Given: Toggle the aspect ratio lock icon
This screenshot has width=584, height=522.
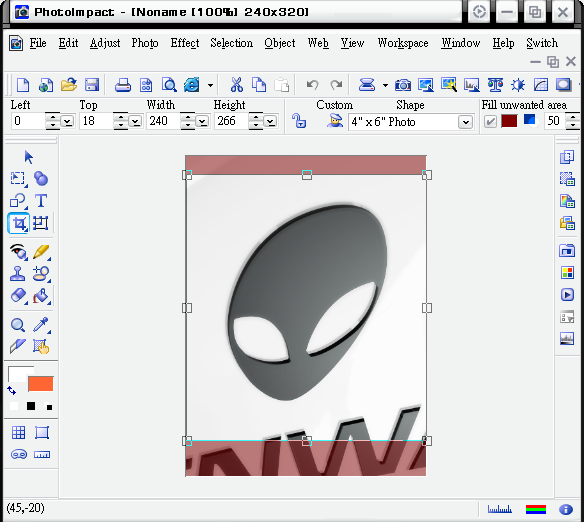Looking at the screenshot, I should [299, 121].
